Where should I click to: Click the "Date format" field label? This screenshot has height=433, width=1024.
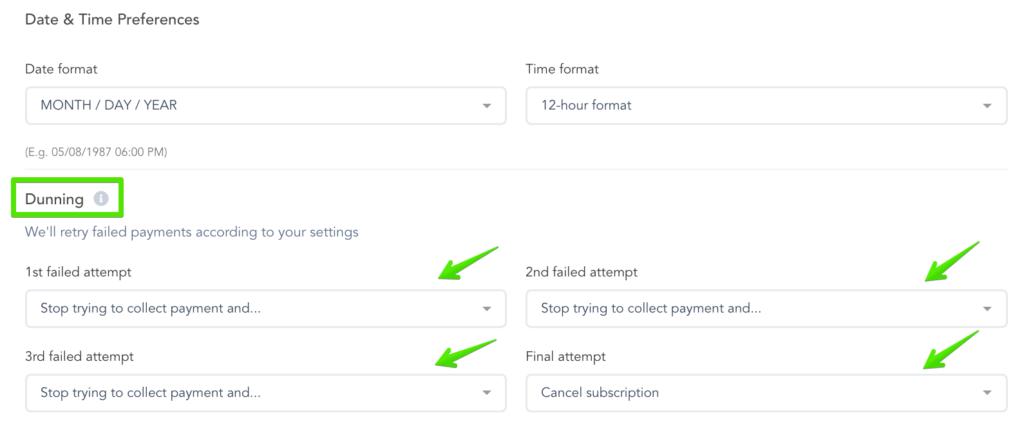[61, 69]
